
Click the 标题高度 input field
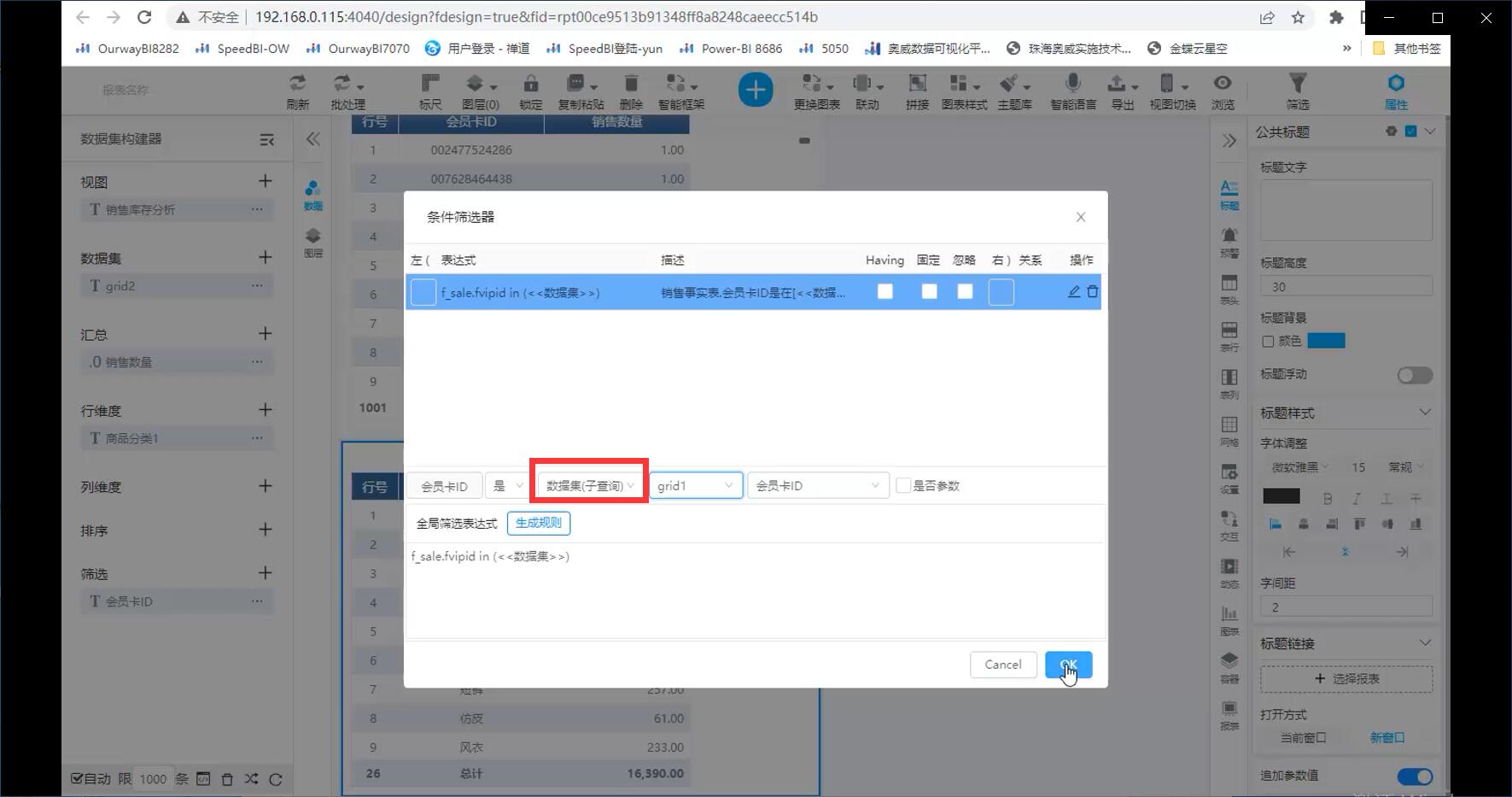1346,287
